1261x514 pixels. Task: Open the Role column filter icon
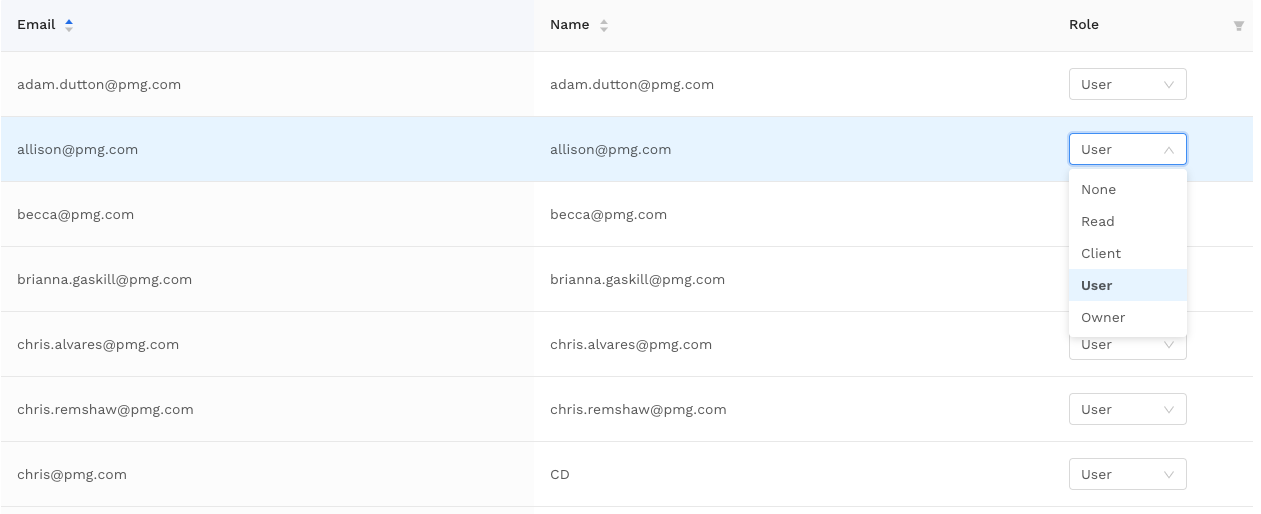pos(1239,26)
